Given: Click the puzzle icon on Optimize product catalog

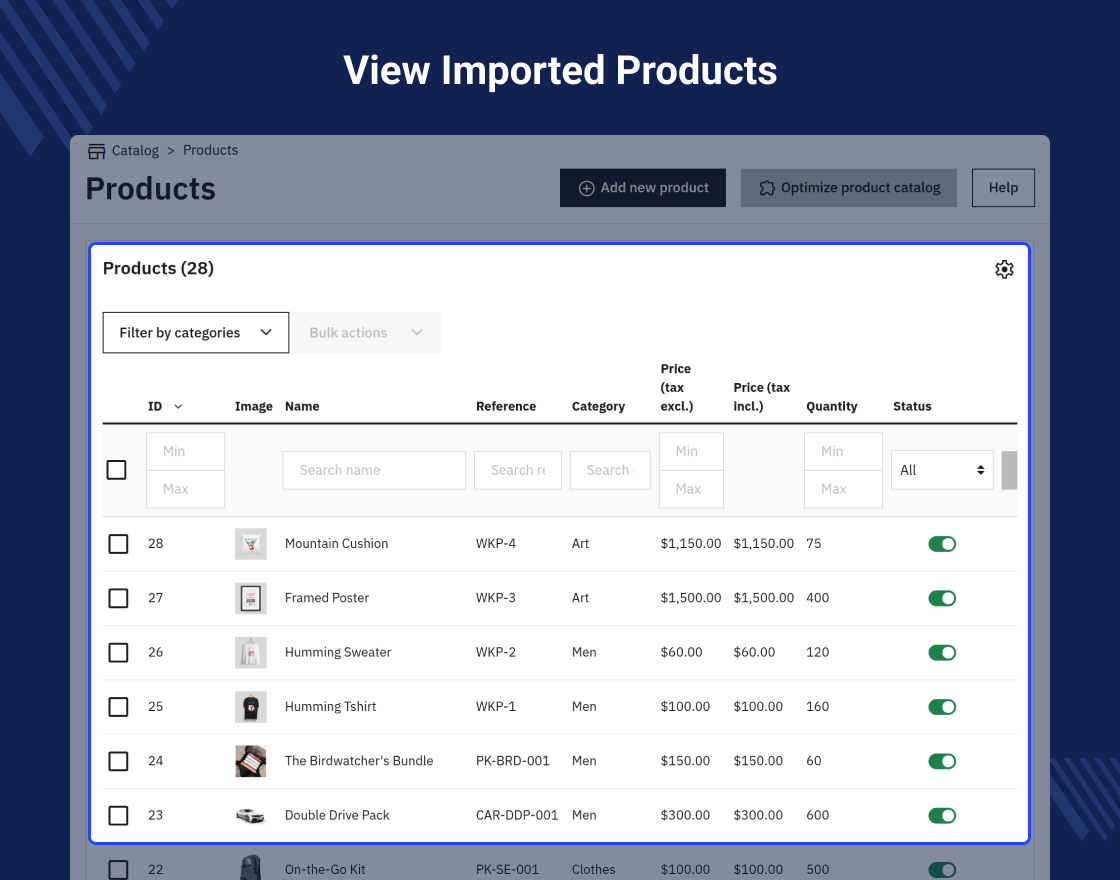Looking at the screenshot, I should 767,188.
